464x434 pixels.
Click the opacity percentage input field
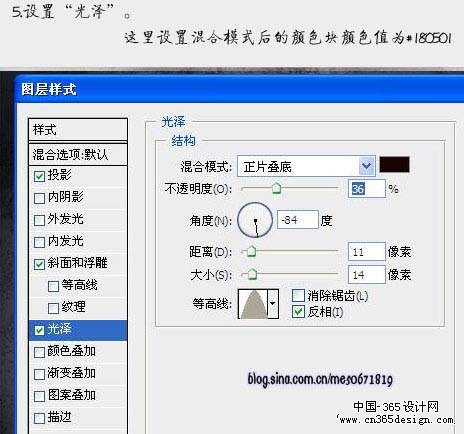367,189
